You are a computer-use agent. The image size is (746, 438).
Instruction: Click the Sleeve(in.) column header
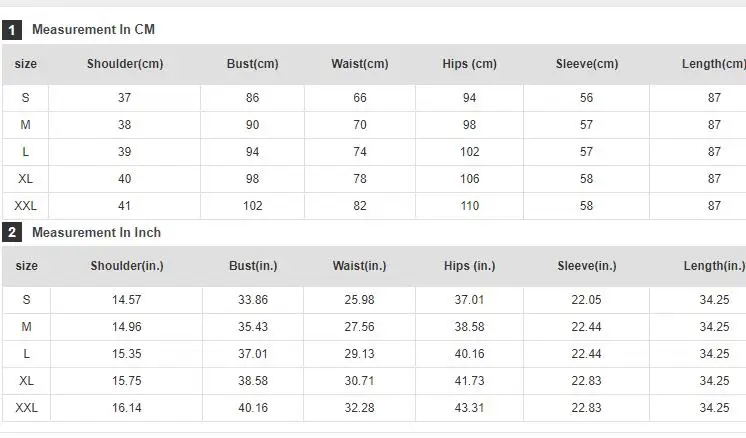[x=587, y=266]
